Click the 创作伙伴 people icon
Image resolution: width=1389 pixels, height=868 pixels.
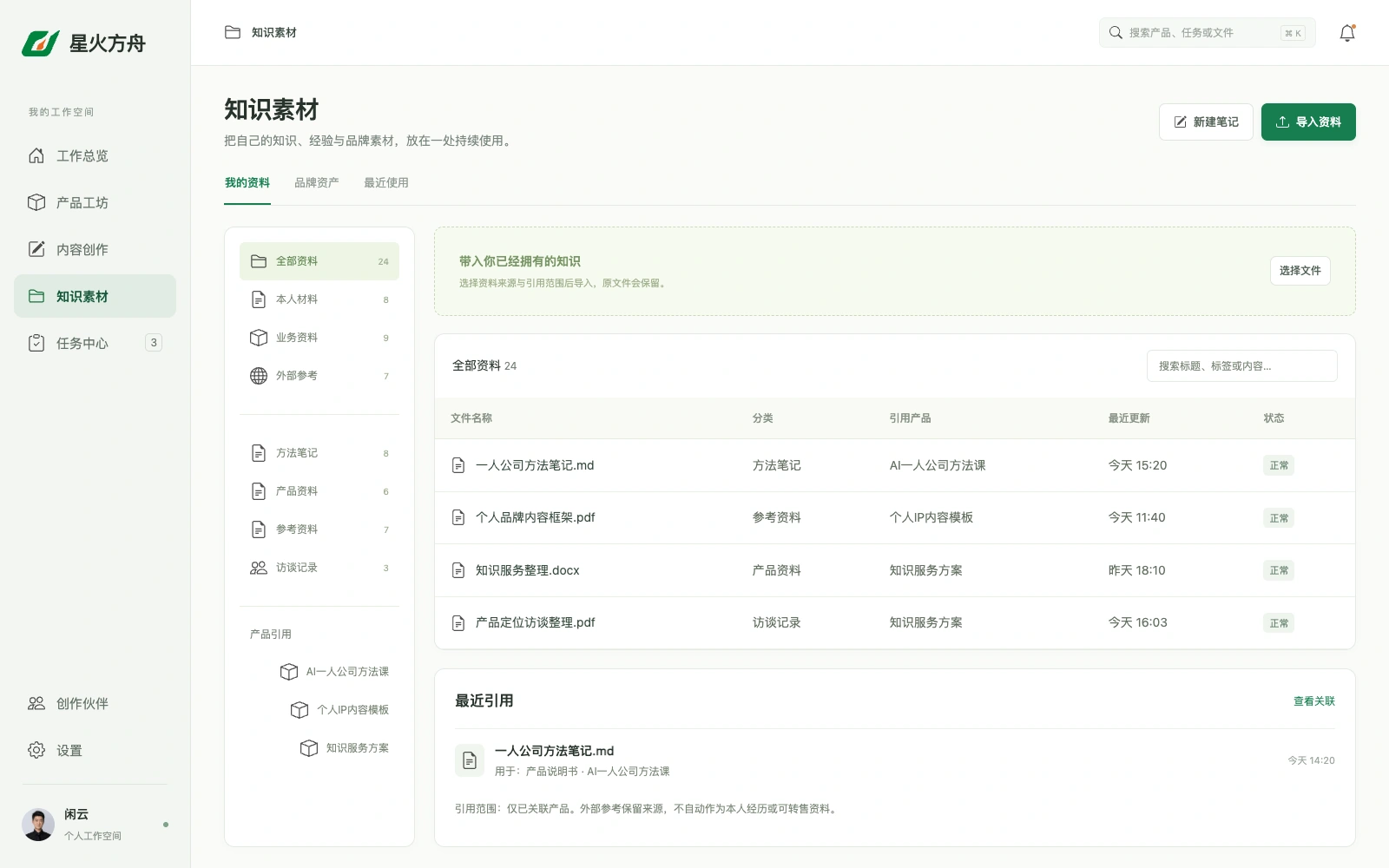pyautogui.click(x=36, y=704)
